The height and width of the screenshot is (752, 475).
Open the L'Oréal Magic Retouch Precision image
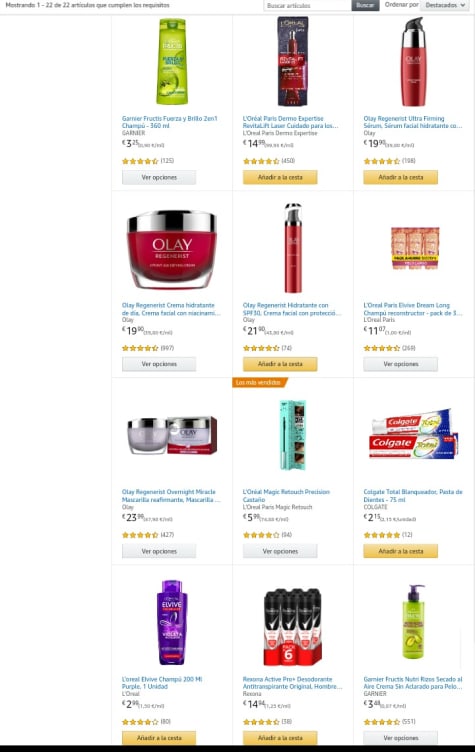(x=292, y=435)
